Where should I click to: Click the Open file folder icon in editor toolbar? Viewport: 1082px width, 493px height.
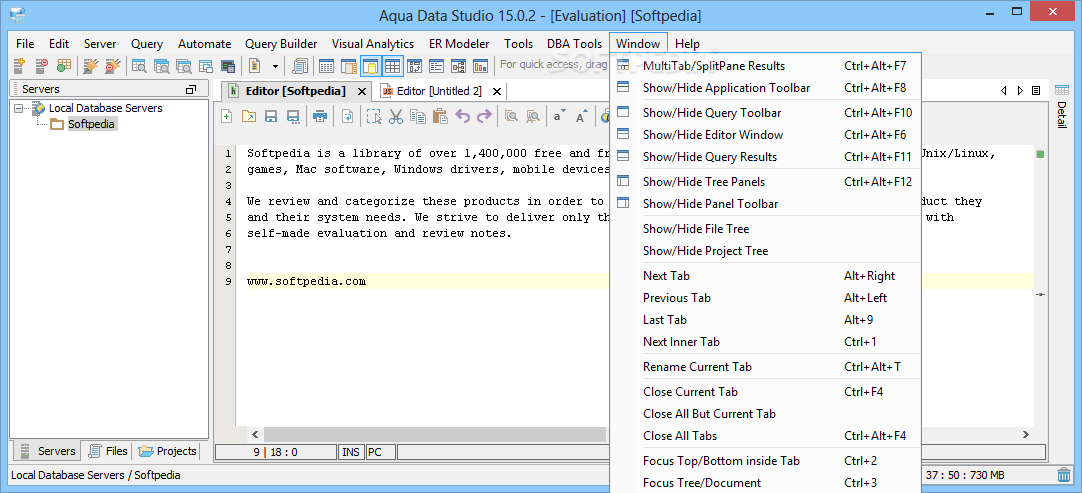248,116
